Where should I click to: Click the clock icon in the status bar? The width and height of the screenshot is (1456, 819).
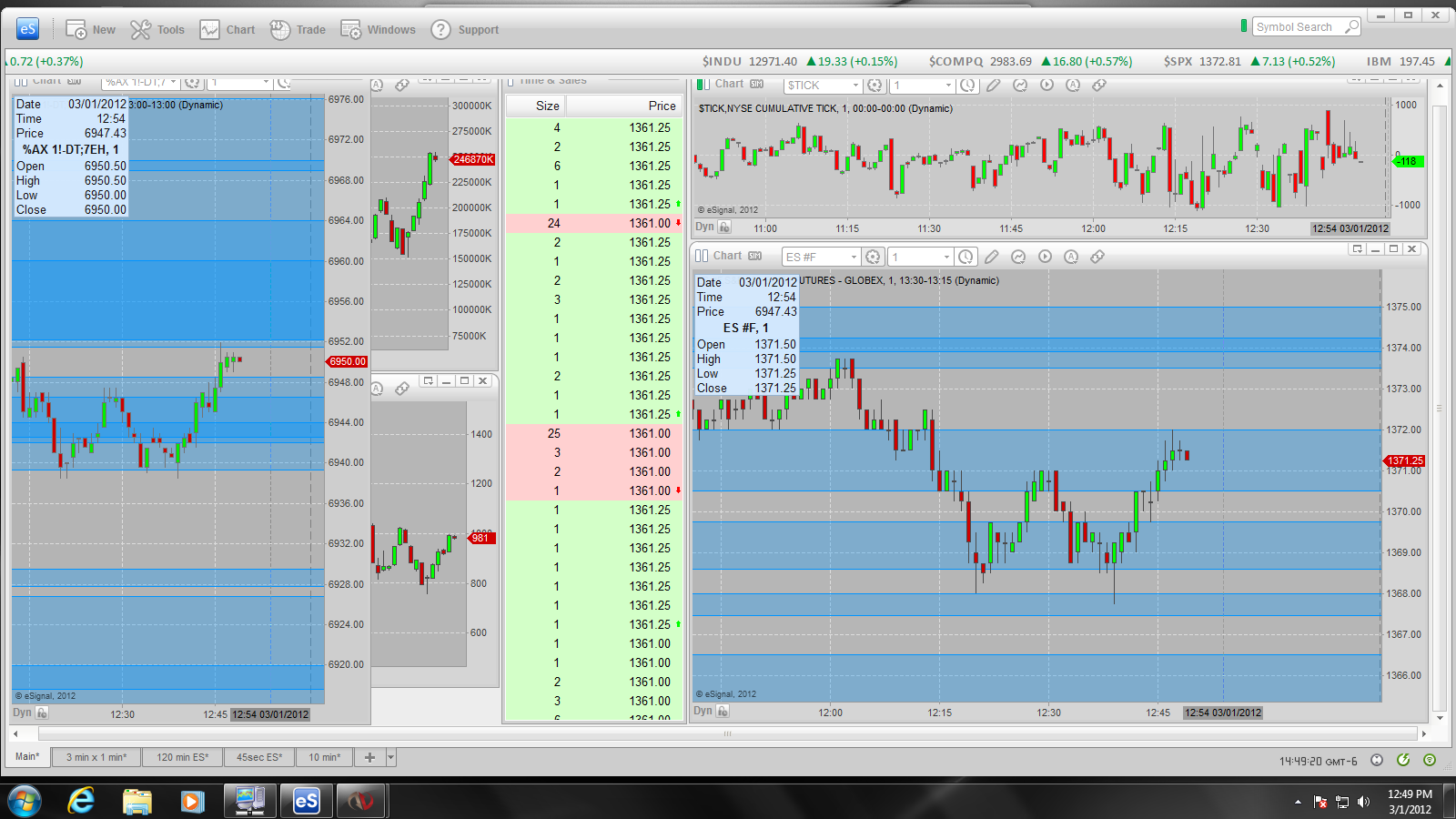point(1377,760)
